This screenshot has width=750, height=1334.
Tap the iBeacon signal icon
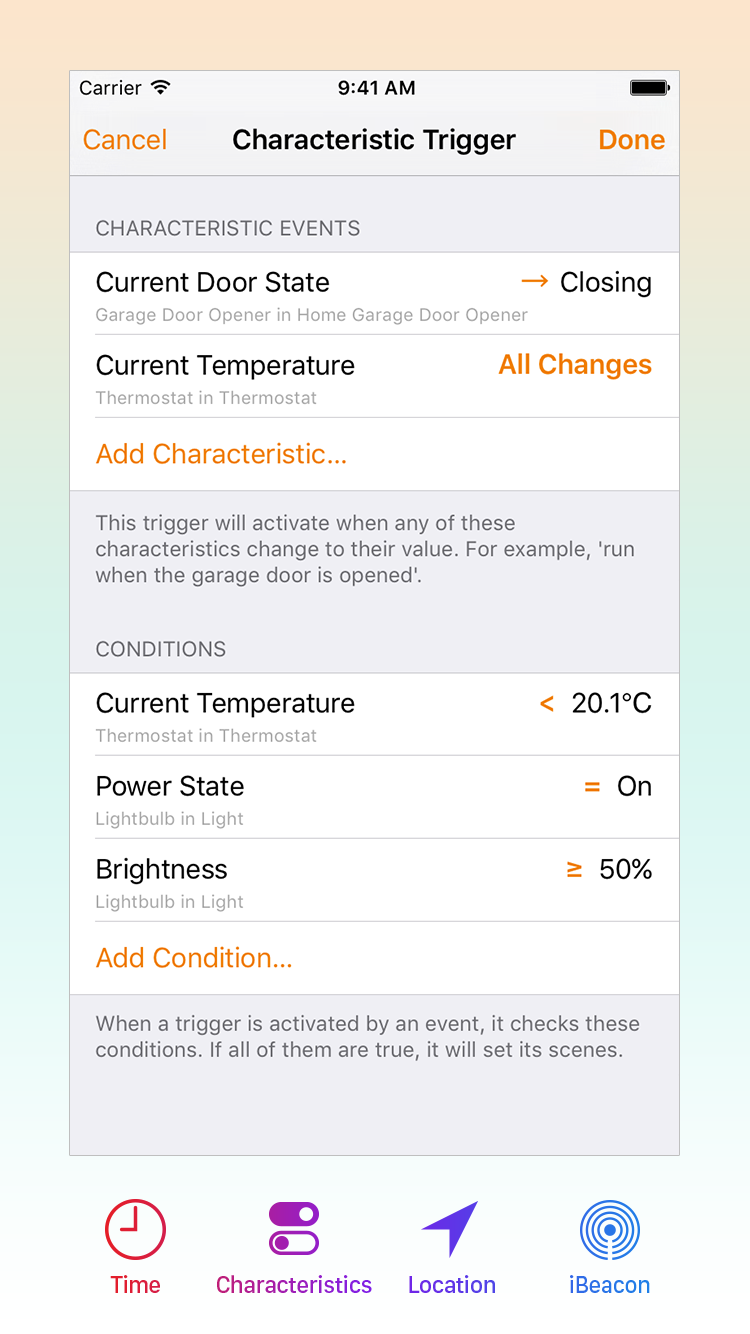(609, 1229)
